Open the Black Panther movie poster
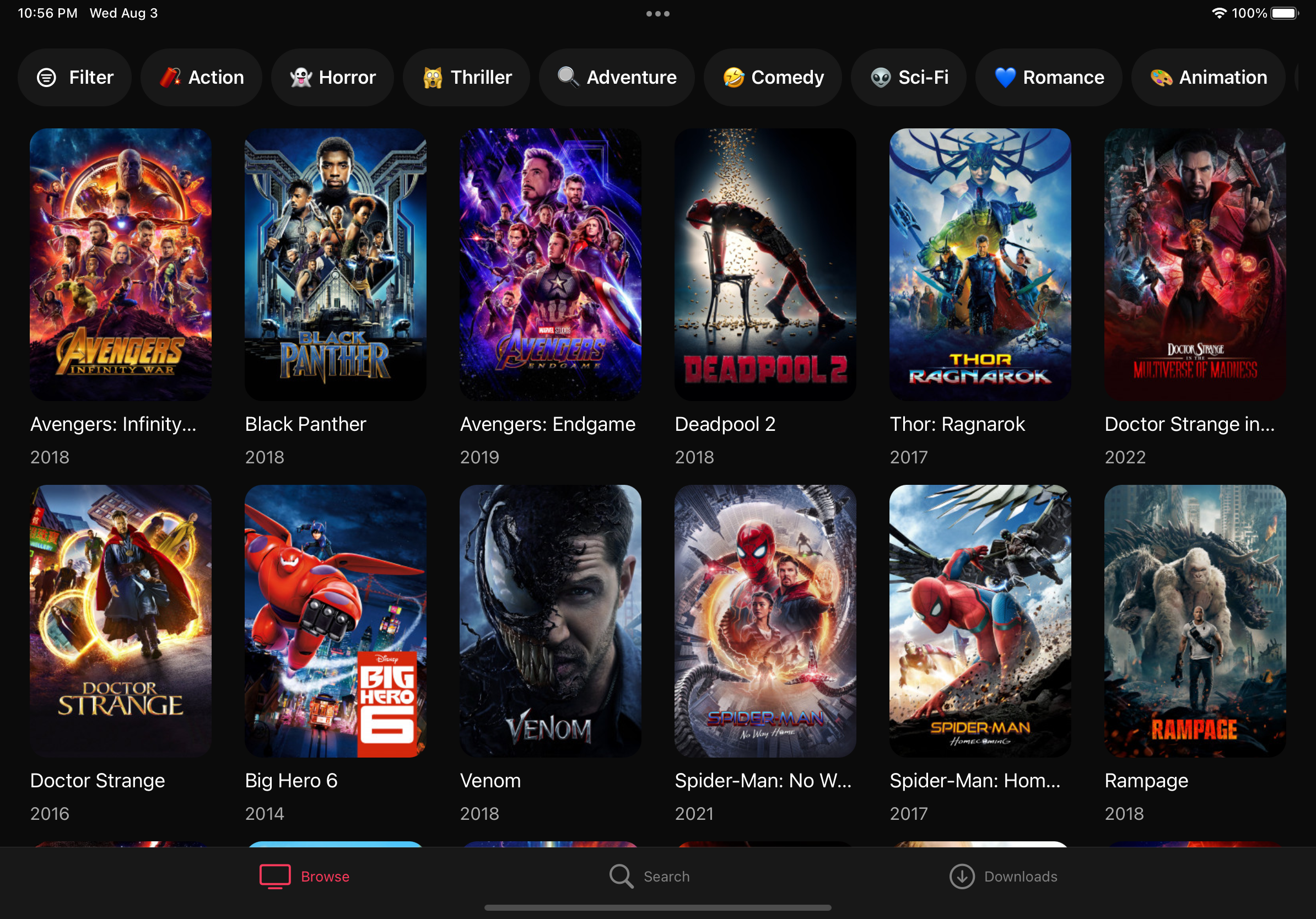The width and height of the screenshot is (1316, 919). (335, 264)
